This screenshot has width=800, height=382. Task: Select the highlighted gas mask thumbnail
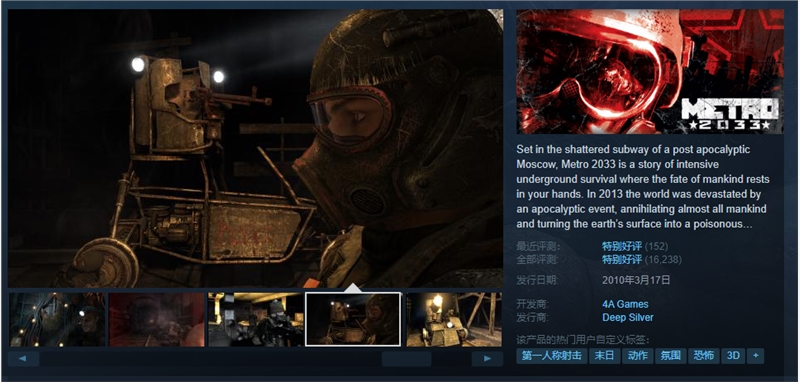click(x=353, y=319)
